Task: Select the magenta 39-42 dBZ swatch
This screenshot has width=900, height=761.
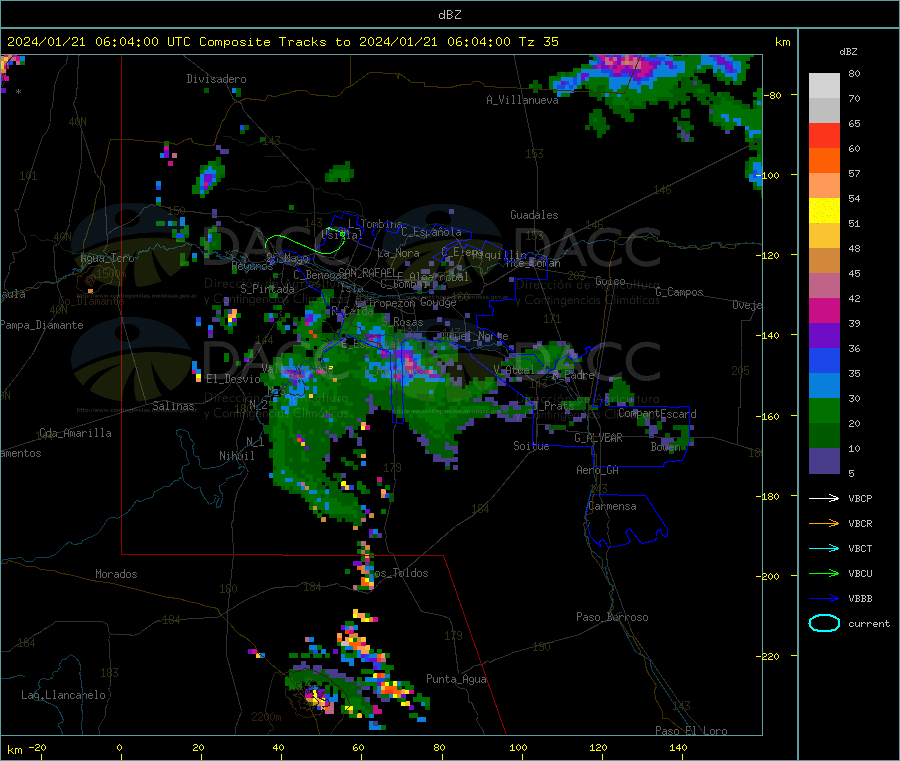Action: [x=824, y=310]
